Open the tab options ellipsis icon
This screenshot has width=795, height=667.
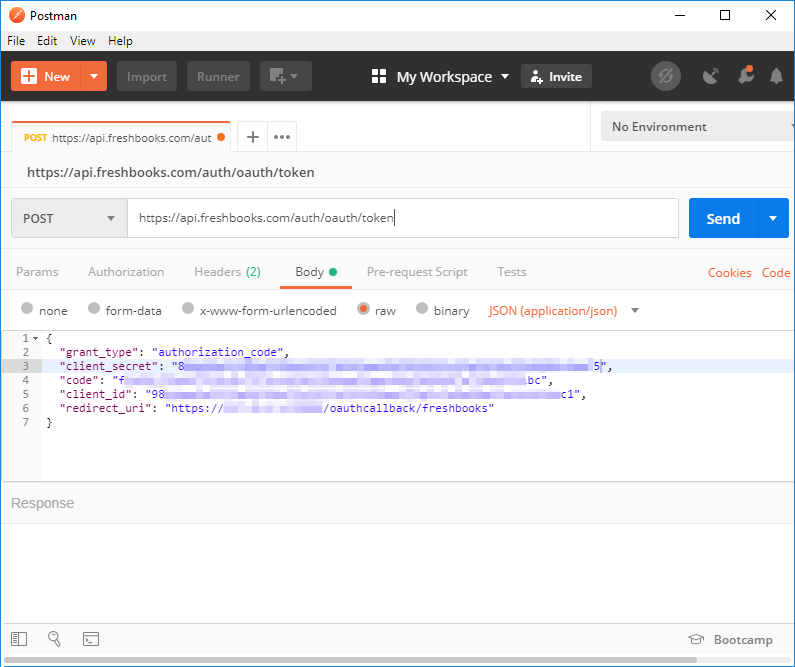tap(282, 137)
